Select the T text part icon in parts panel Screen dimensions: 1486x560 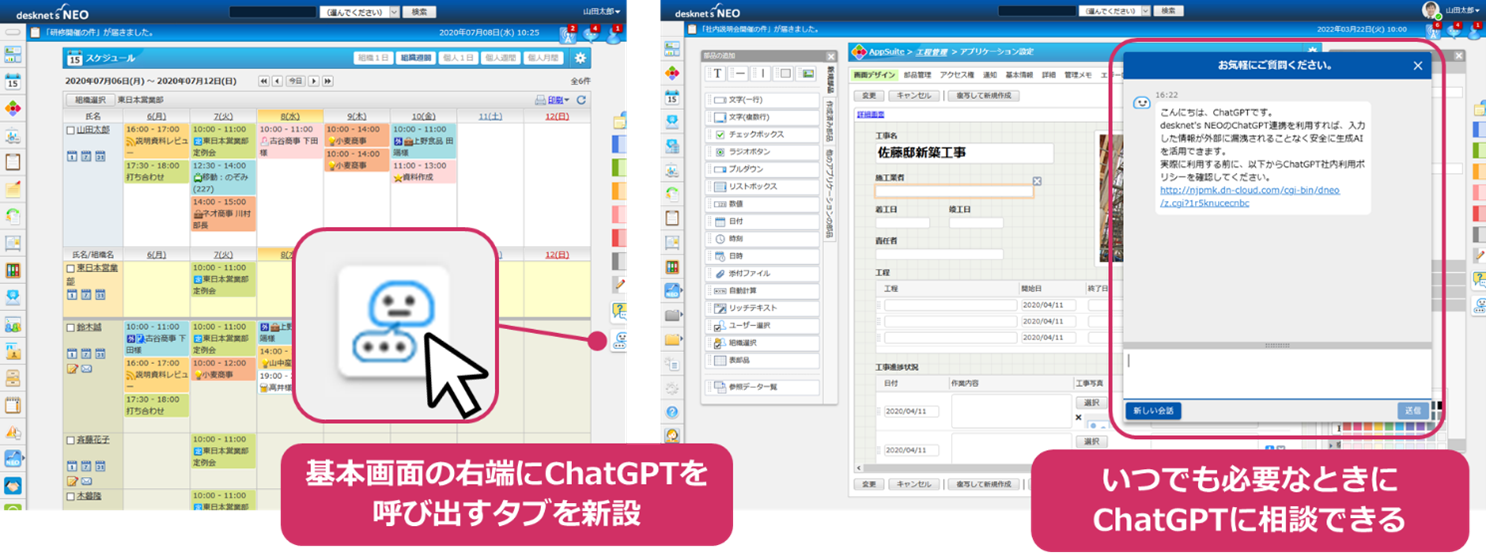click(x=717, y=74)
